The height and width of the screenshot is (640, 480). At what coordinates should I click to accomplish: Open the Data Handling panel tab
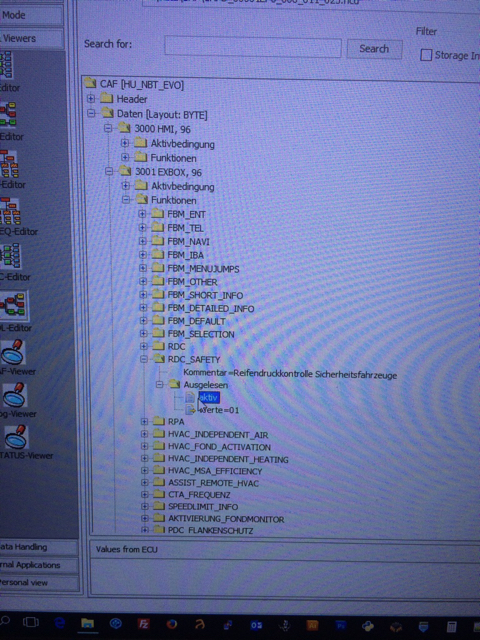(38, 547)
